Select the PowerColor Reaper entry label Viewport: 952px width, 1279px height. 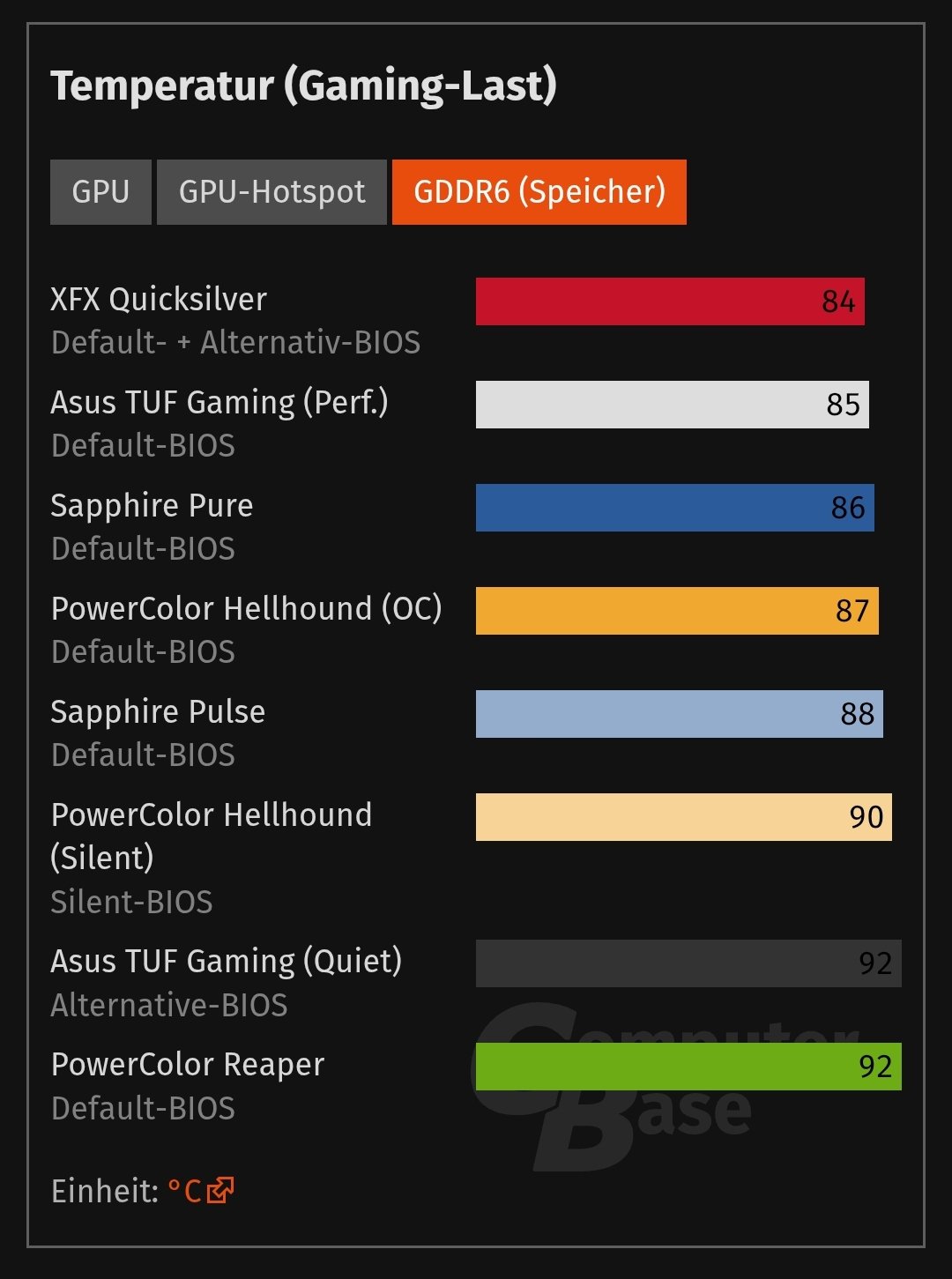[x=188, y=1065]
